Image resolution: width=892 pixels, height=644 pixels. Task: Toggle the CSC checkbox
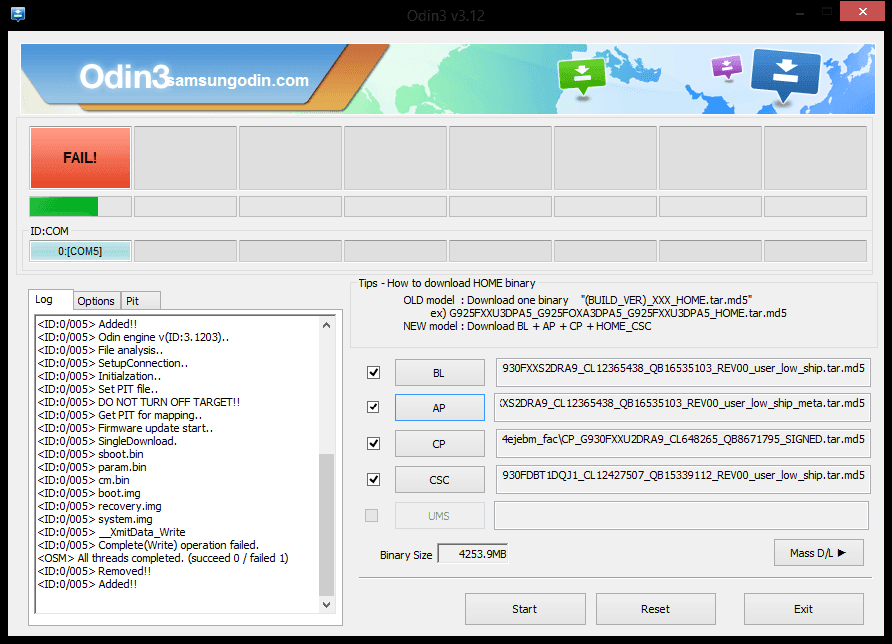tap(373, 480)
